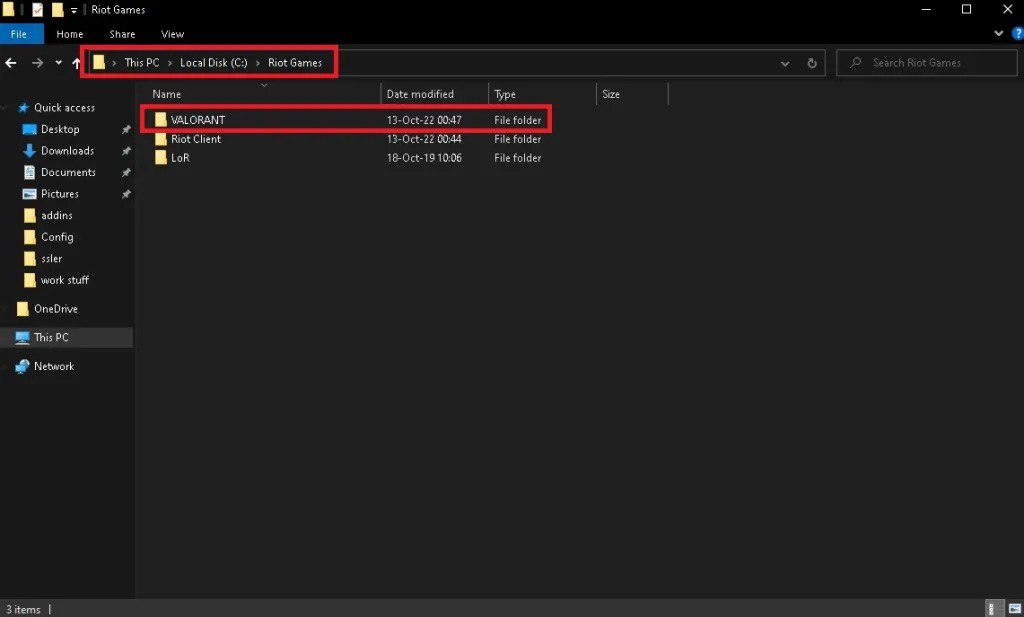Go back with the Back arrow
Image resolution: width=1024 pixels, height=617 pixels.
[x=11, y=63]
